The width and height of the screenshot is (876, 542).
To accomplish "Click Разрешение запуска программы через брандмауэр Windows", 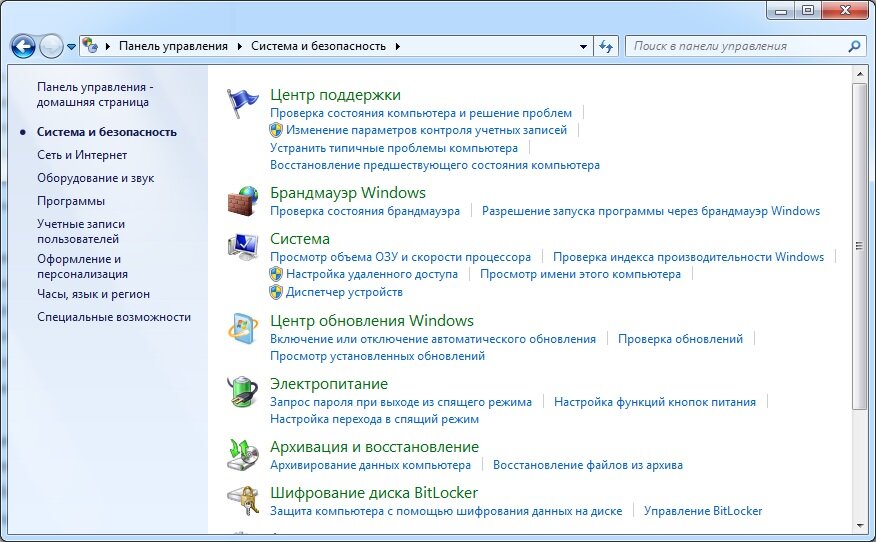I will (x=651, y=211).
